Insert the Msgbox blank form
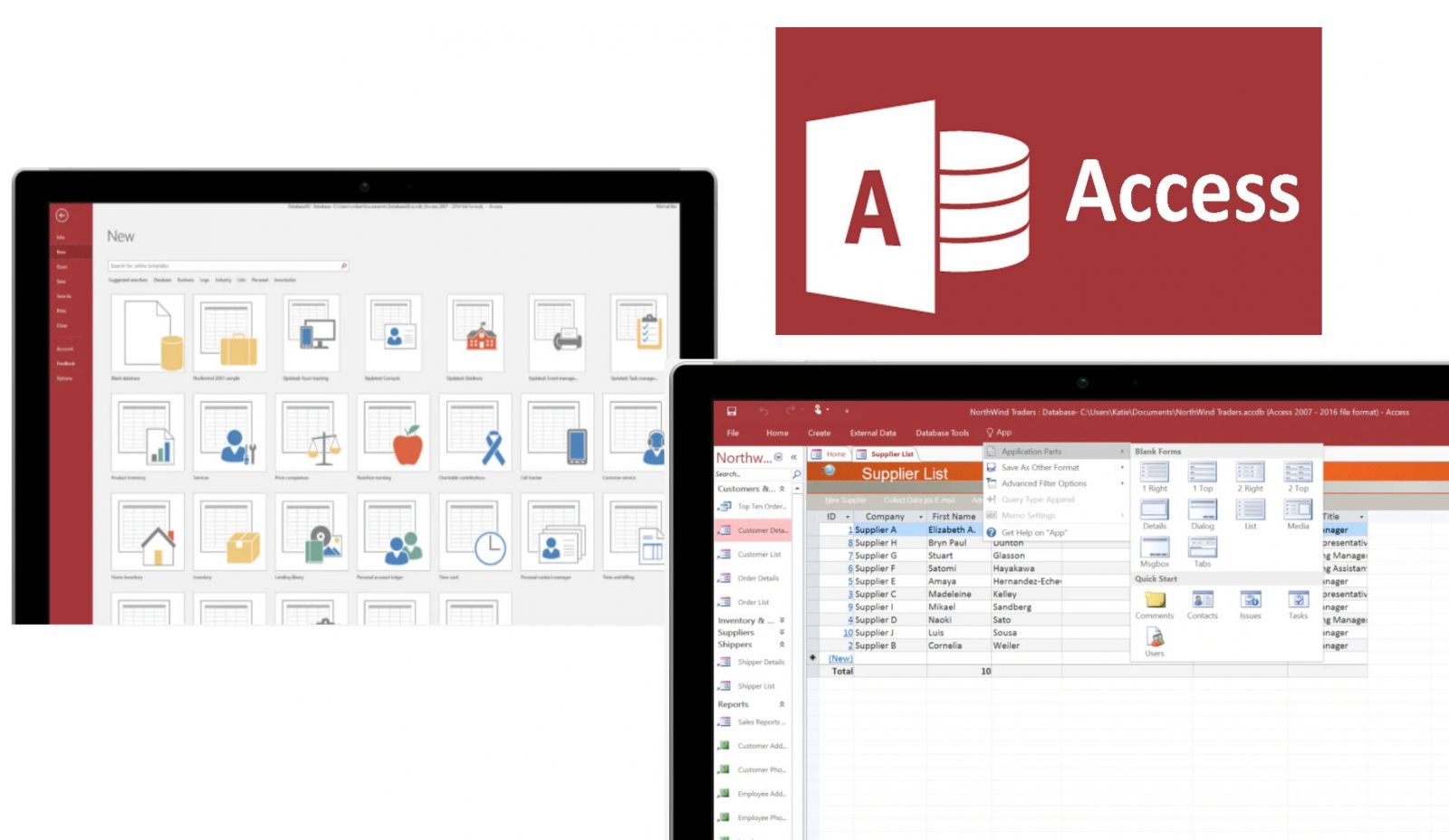 [x=1155, y=552]
